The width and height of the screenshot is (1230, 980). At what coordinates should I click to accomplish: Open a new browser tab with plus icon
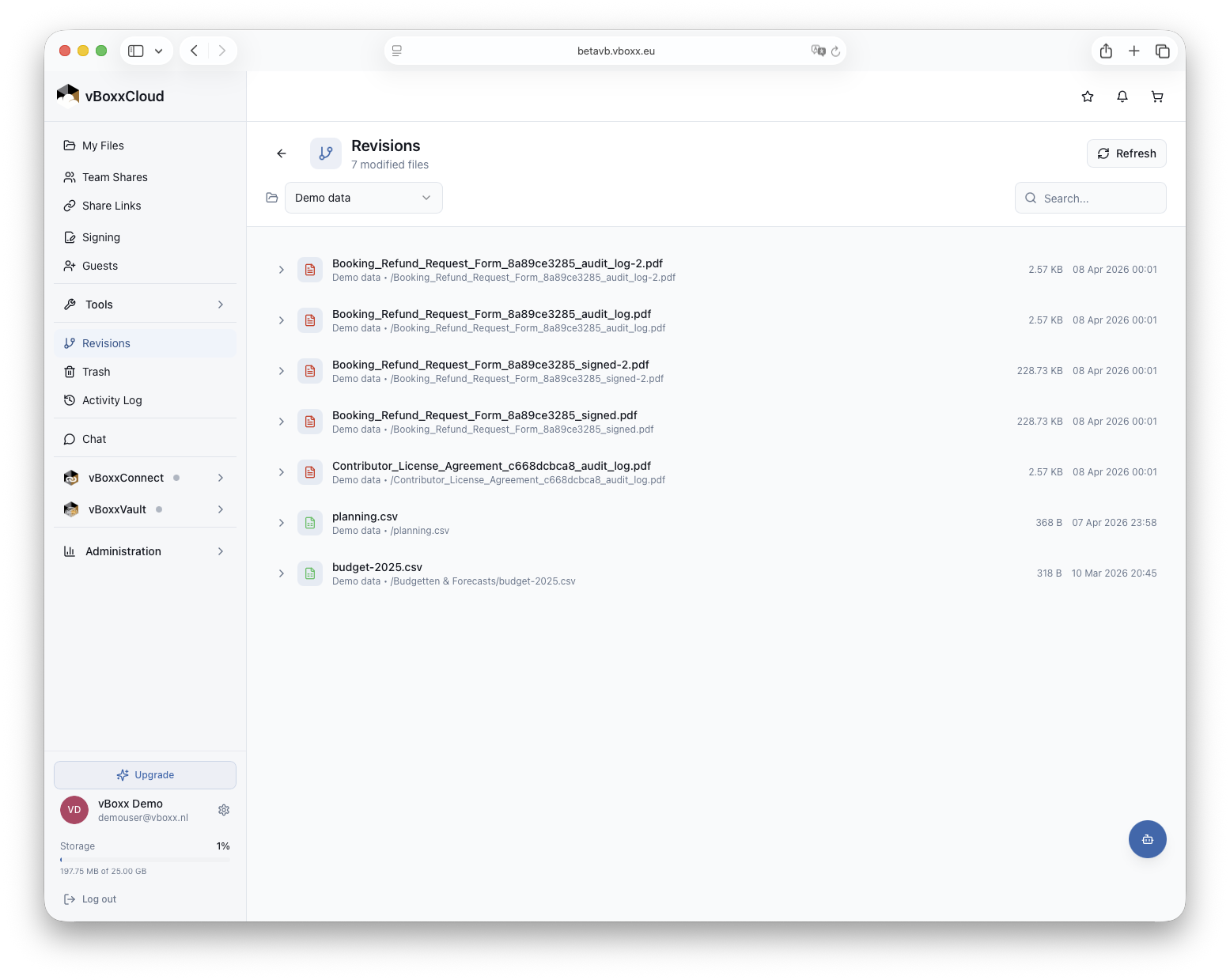coord(1134,51)
